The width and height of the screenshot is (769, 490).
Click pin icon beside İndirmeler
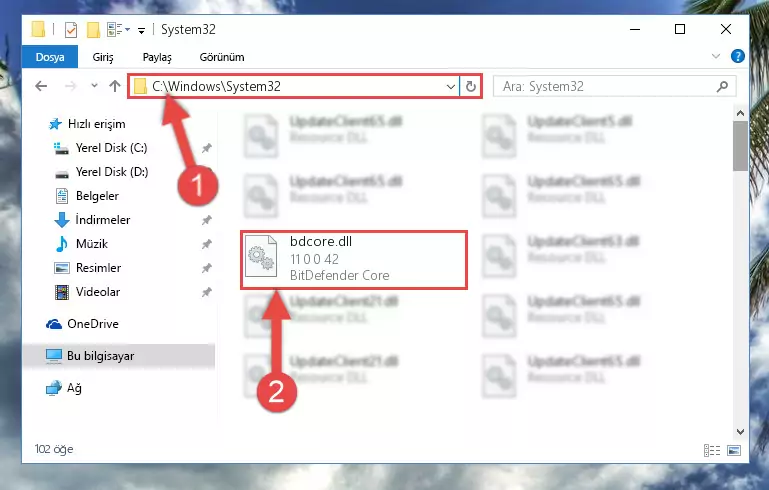[x=206, y=220]
